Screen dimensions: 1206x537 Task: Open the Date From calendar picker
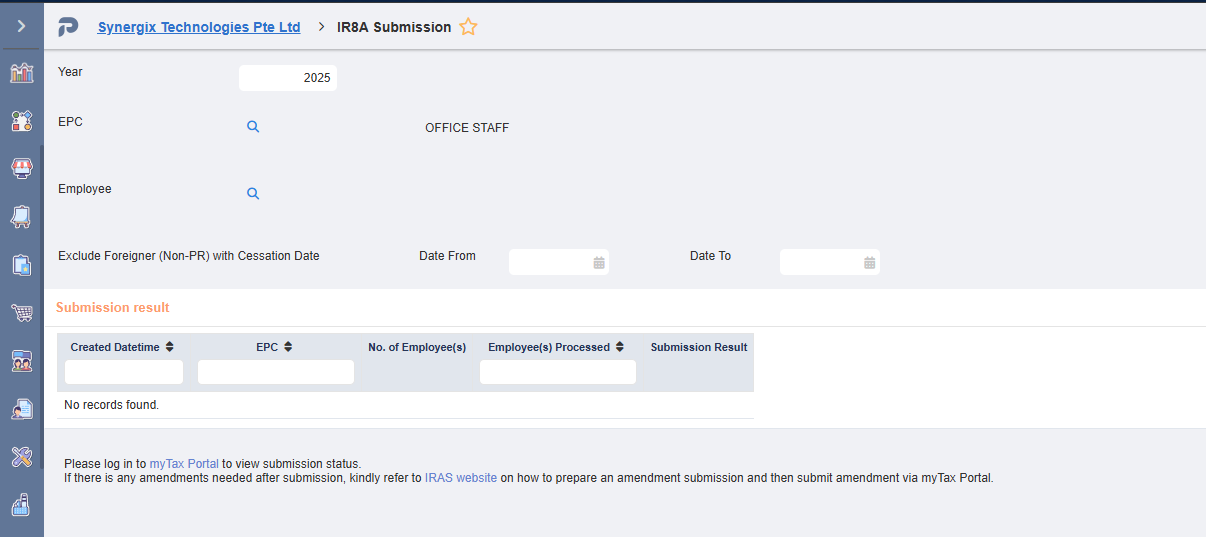(599, 263)
